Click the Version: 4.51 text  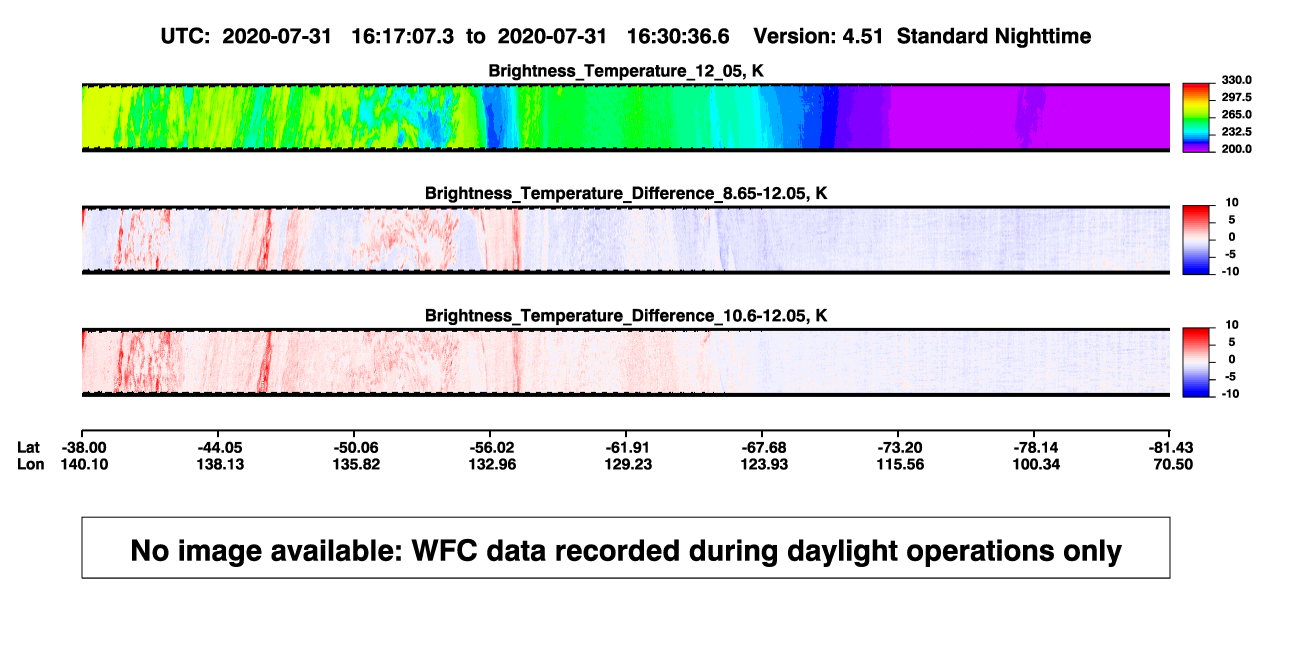[819, 36]
